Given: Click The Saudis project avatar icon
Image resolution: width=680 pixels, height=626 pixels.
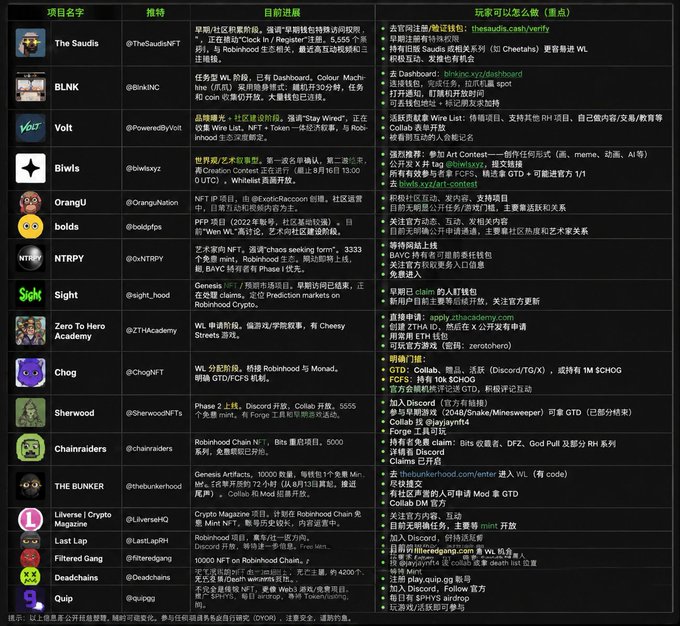Looking at the screenshot, I should pos(30,43).
